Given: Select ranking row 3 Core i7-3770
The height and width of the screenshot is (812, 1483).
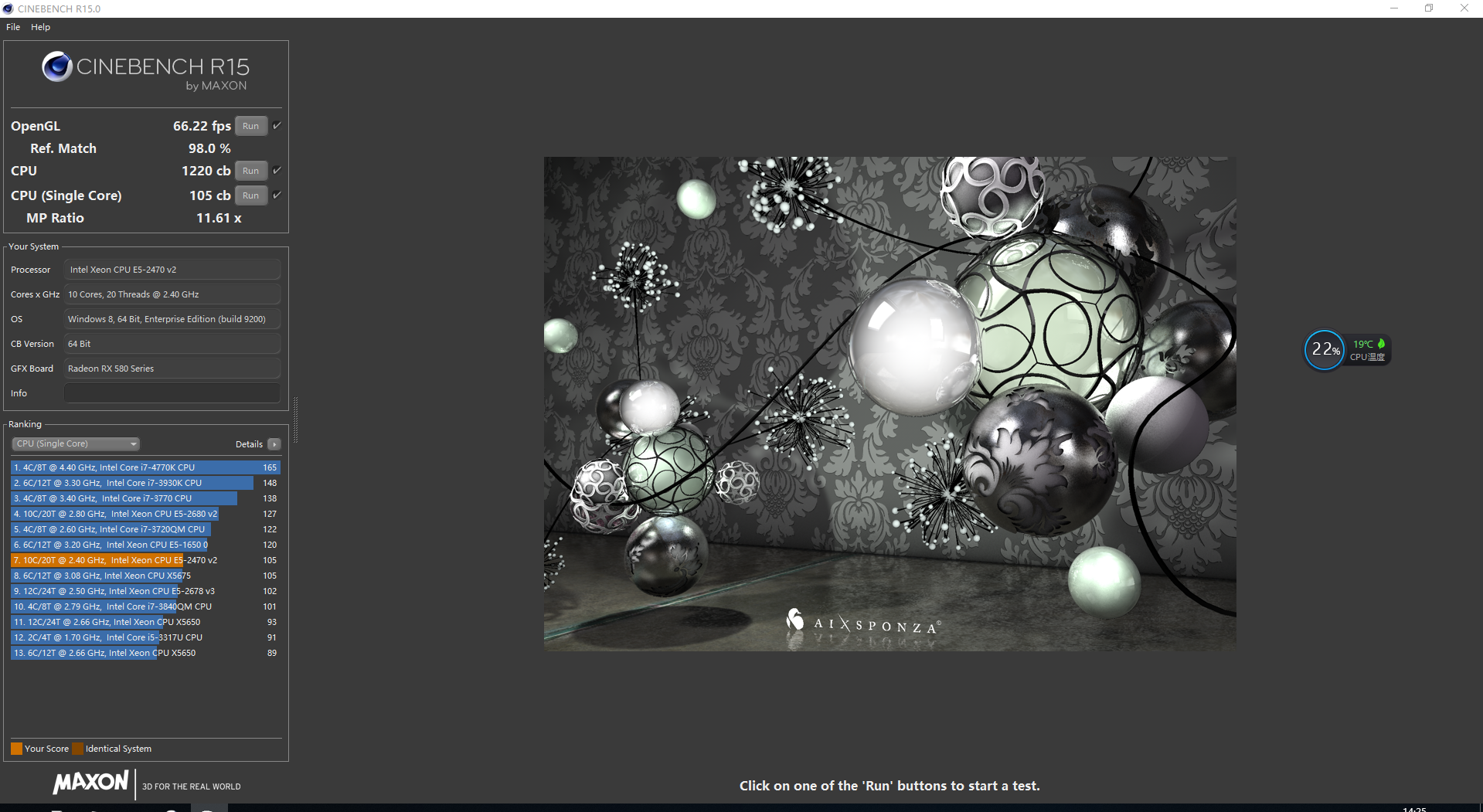Looking at the screenshot, I should (x=145, y=498).
